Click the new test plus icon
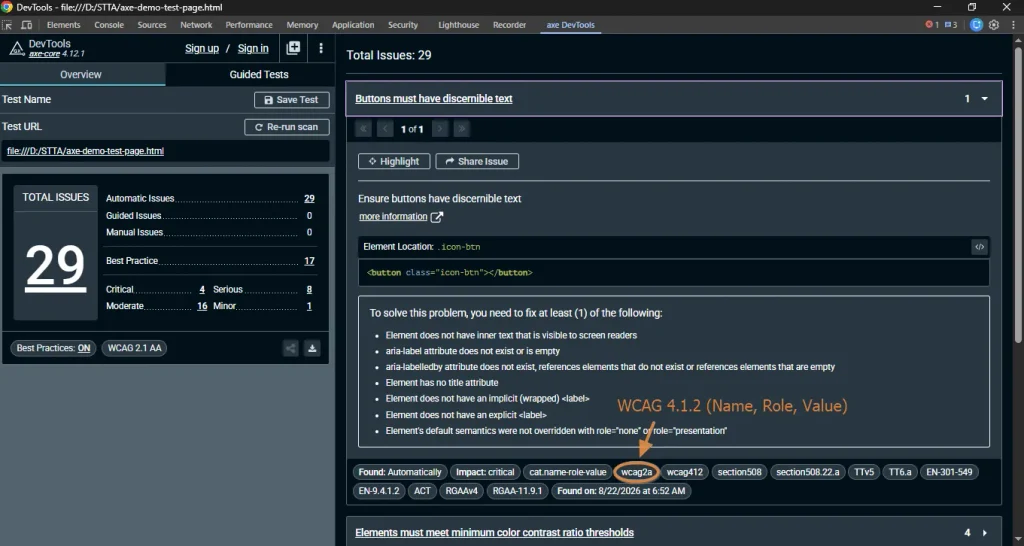Image resolution: width=1024 pixels, height=546 pixels. [x=293, y=48]
